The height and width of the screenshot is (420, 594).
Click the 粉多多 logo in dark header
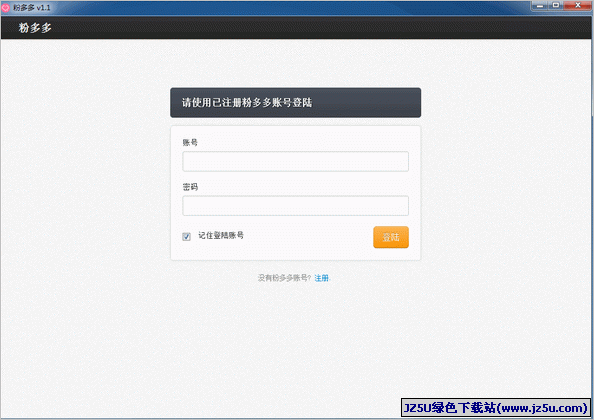click(x=35, y=28)
